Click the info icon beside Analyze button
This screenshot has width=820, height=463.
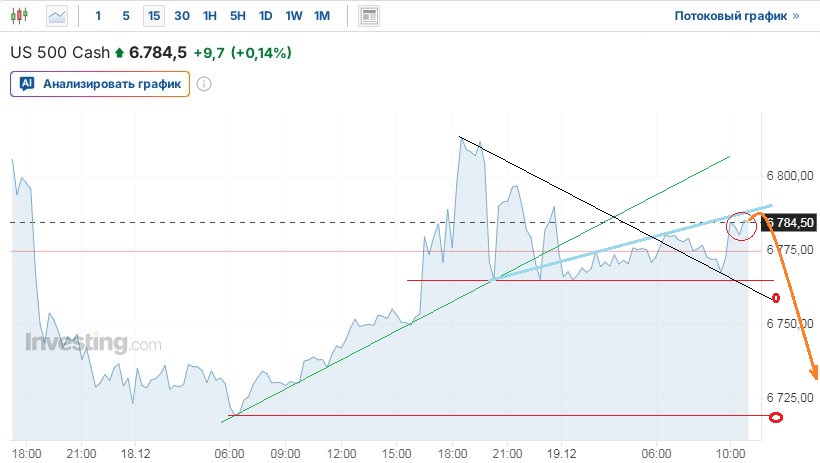pos(204,84)
